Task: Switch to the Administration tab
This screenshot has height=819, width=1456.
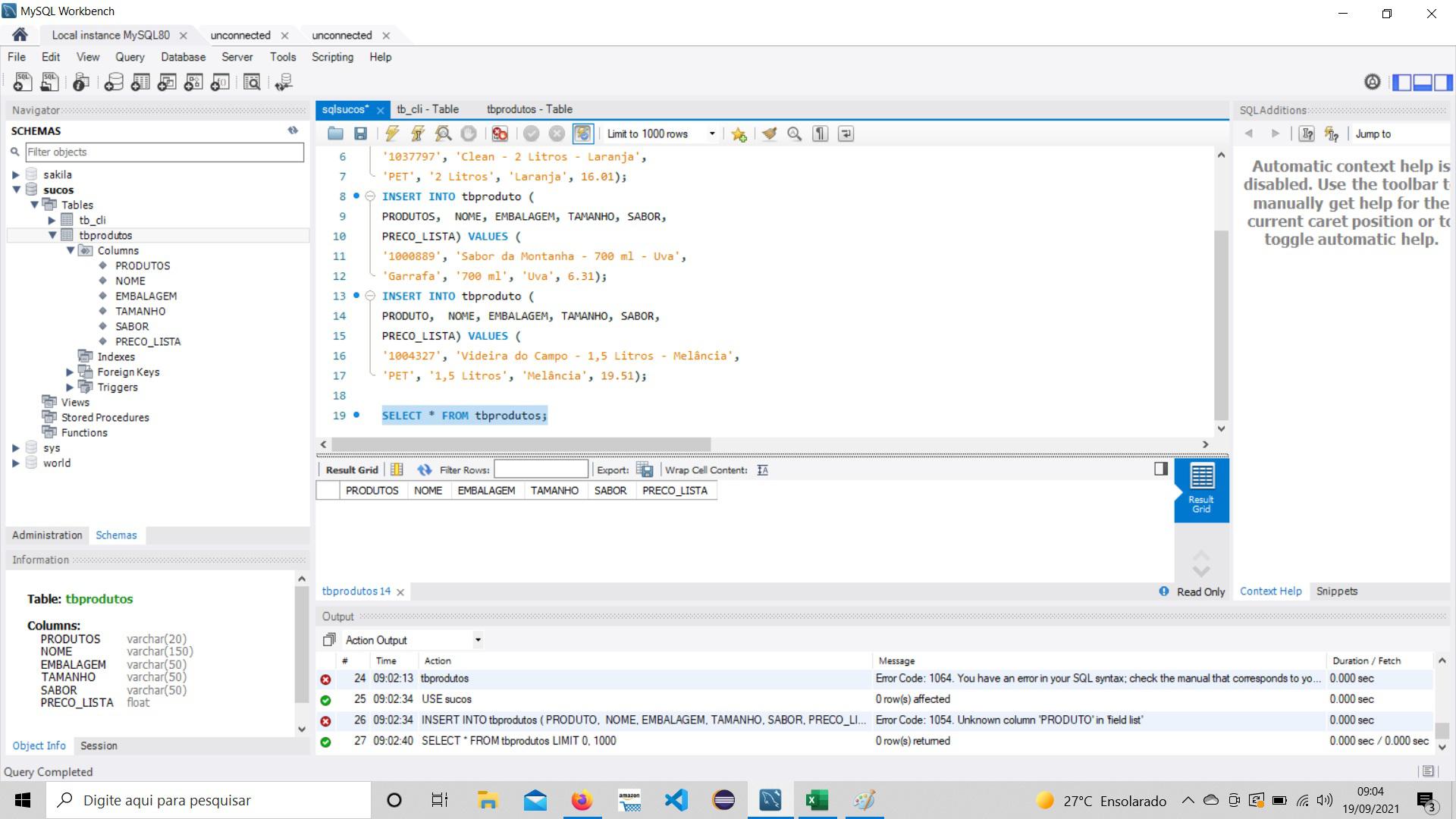Action: [47, 535]
